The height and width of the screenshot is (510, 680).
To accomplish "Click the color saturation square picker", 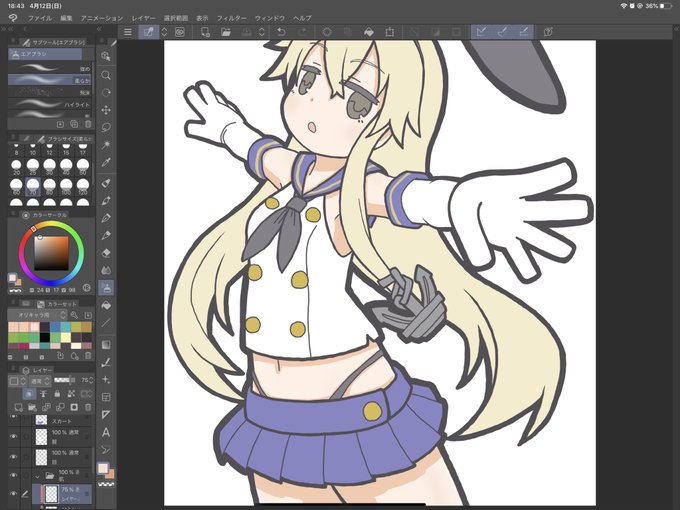I will (52, 253).
